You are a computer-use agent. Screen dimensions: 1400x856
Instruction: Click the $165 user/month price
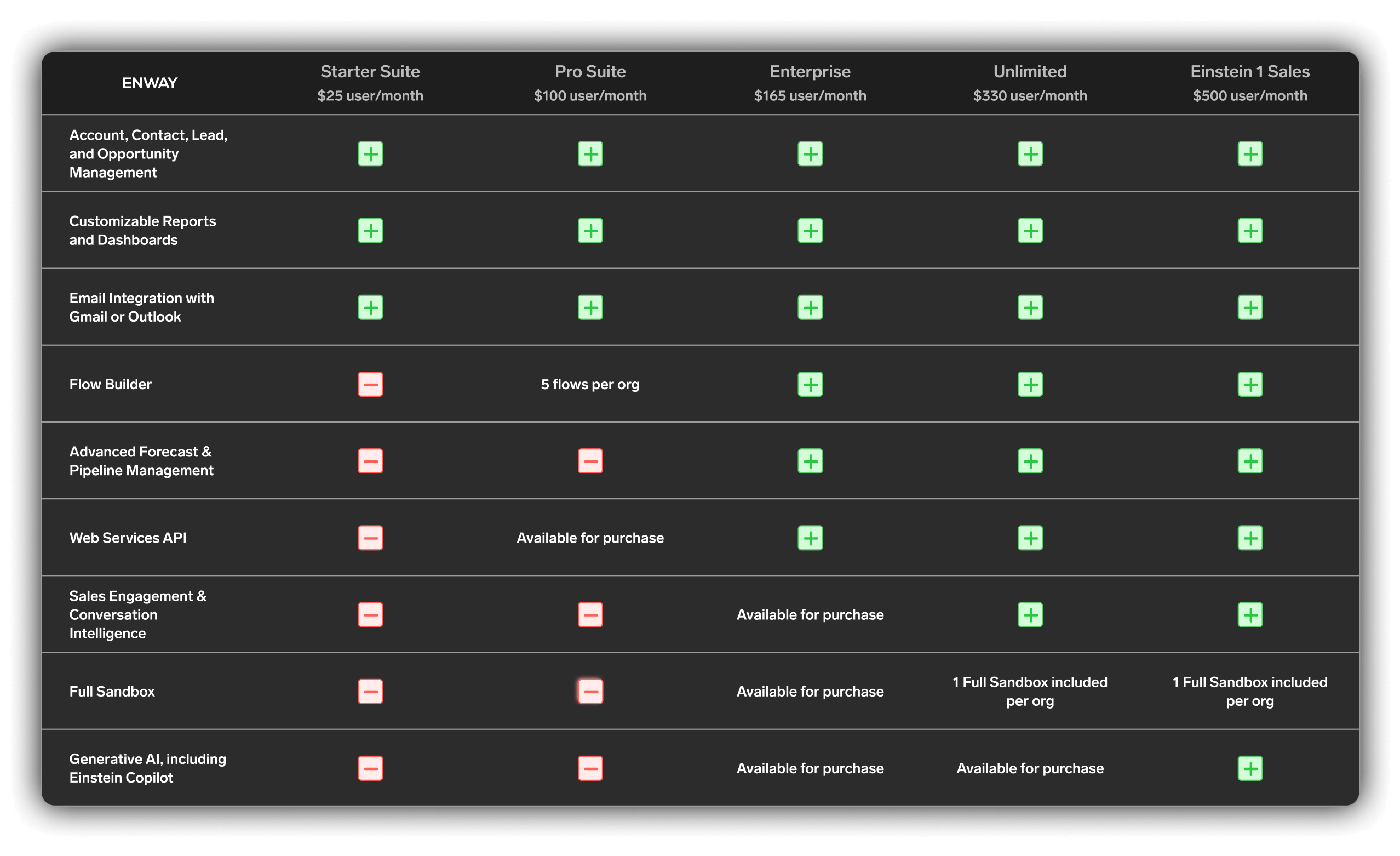pyautogui.click(x=810, y=95)
